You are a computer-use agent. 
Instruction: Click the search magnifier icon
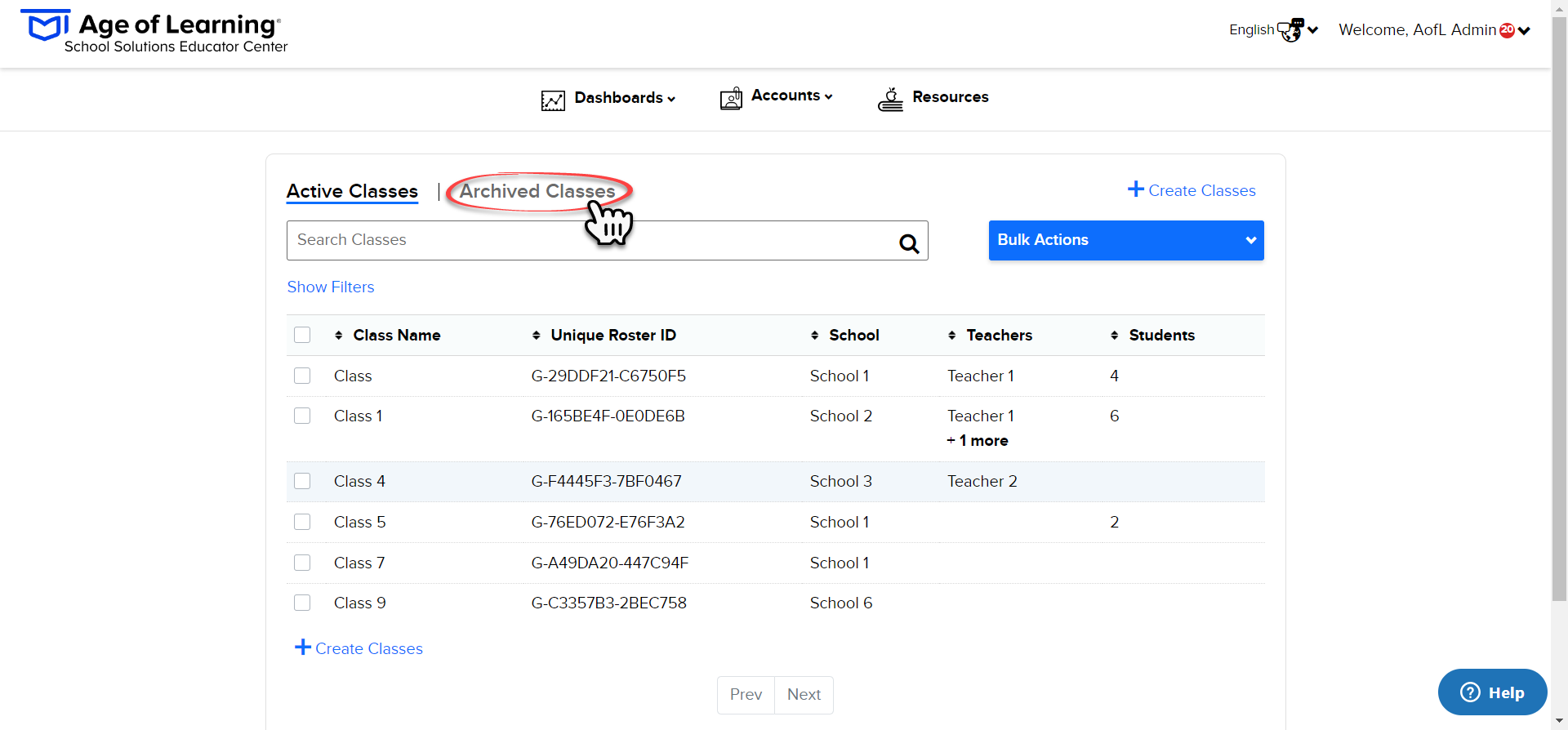tap(909, 243)
